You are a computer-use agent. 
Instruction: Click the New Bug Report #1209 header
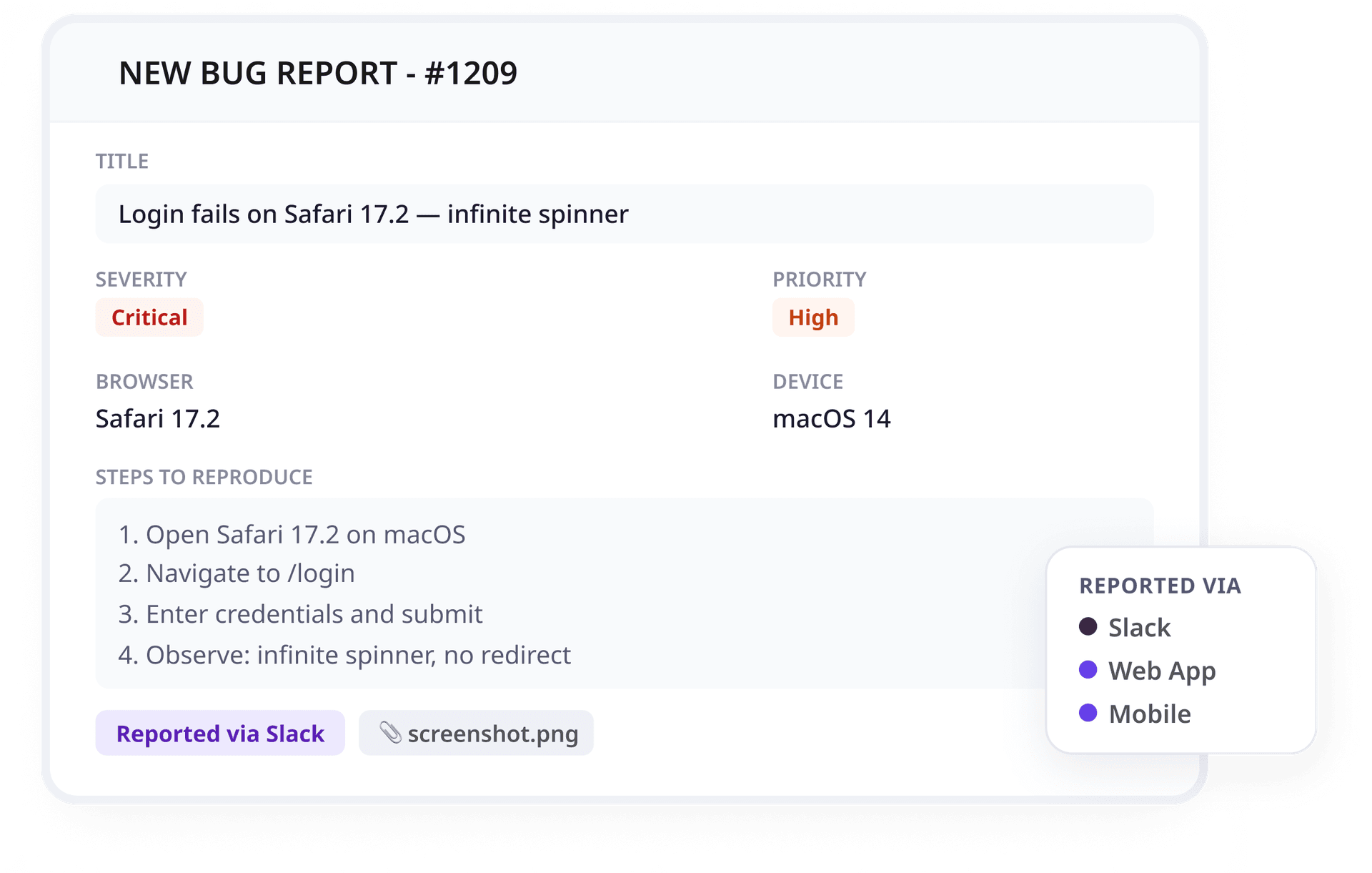click(318, 73)
